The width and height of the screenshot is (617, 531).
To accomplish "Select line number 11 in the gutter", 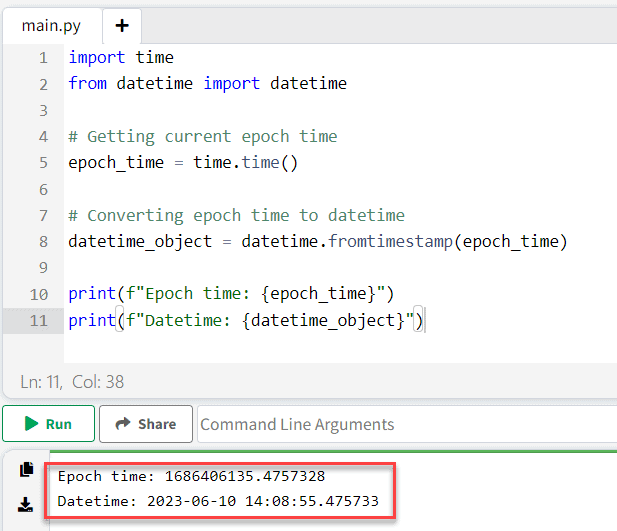I will point(39,320).
